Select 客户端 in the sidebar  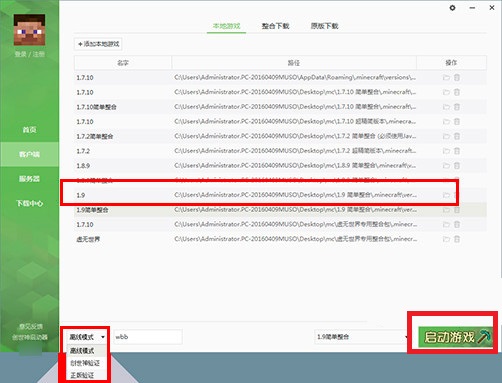click(x=29, y=154)
